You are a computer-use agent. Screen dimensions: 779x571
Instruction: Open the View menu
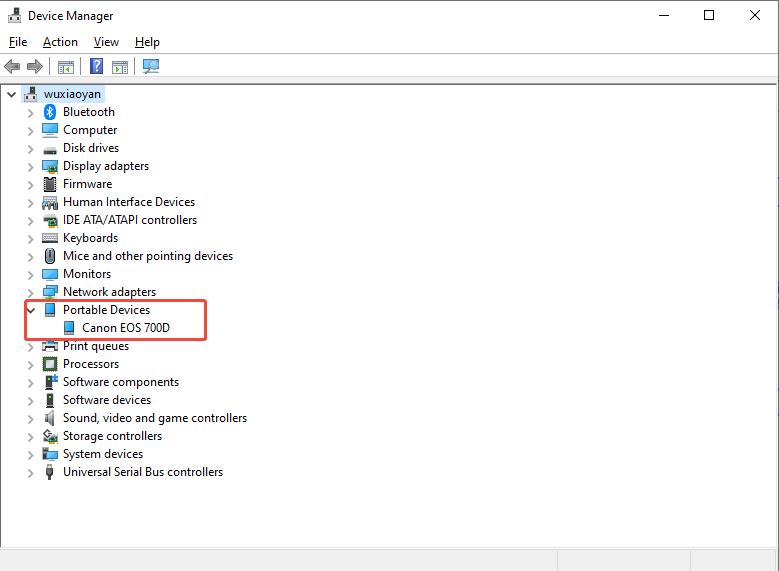[106, 42]
